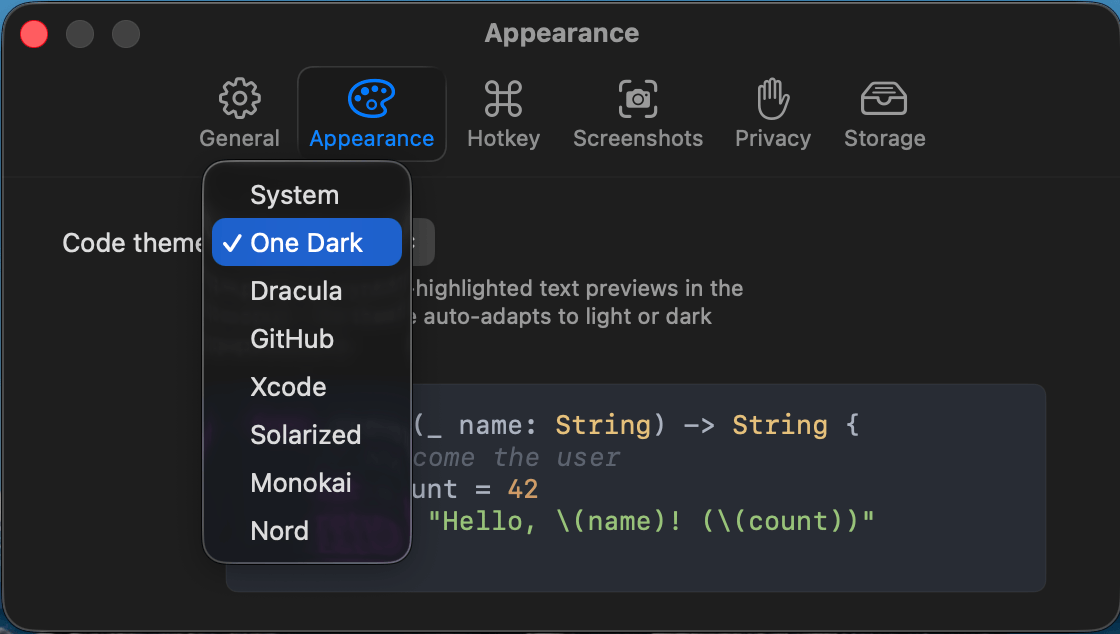The width and height of the screenshot is (1120, 634).
Task: Switch to the Privacy tab label
Action: click(x=773, y=138)
